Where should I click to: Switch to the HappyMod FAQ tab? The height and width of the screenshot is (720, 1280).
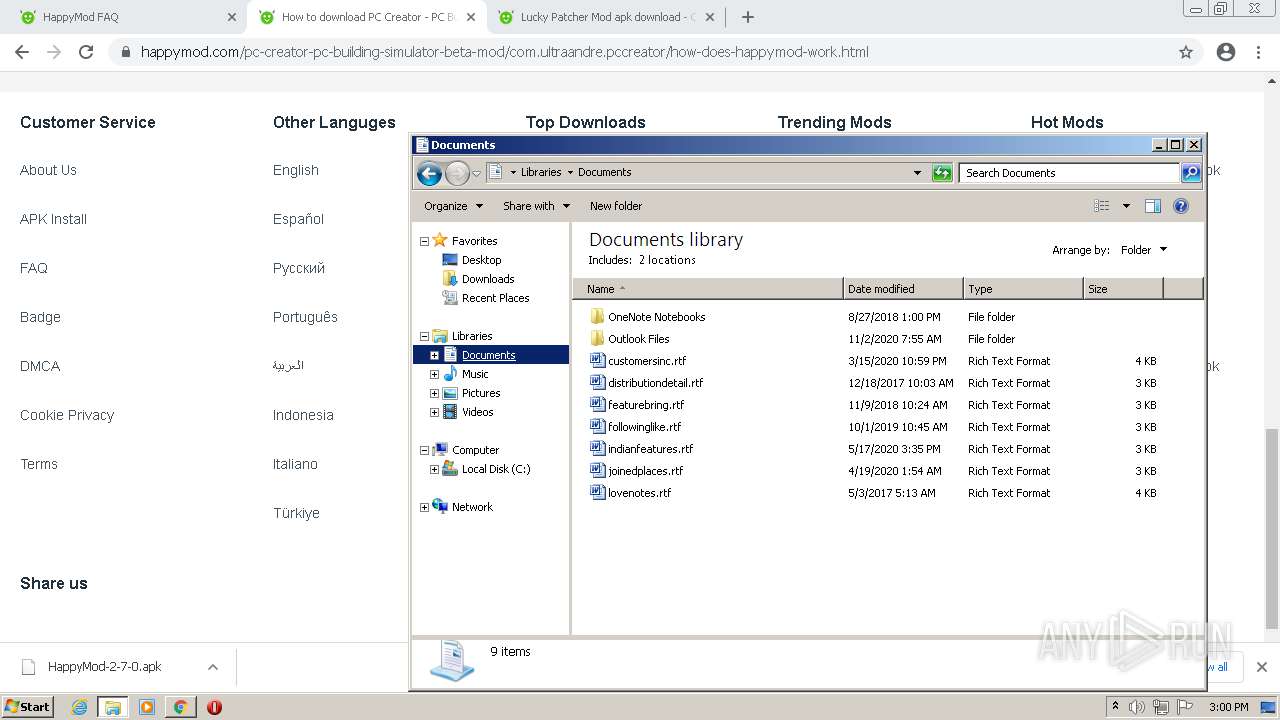pos(128,17)
